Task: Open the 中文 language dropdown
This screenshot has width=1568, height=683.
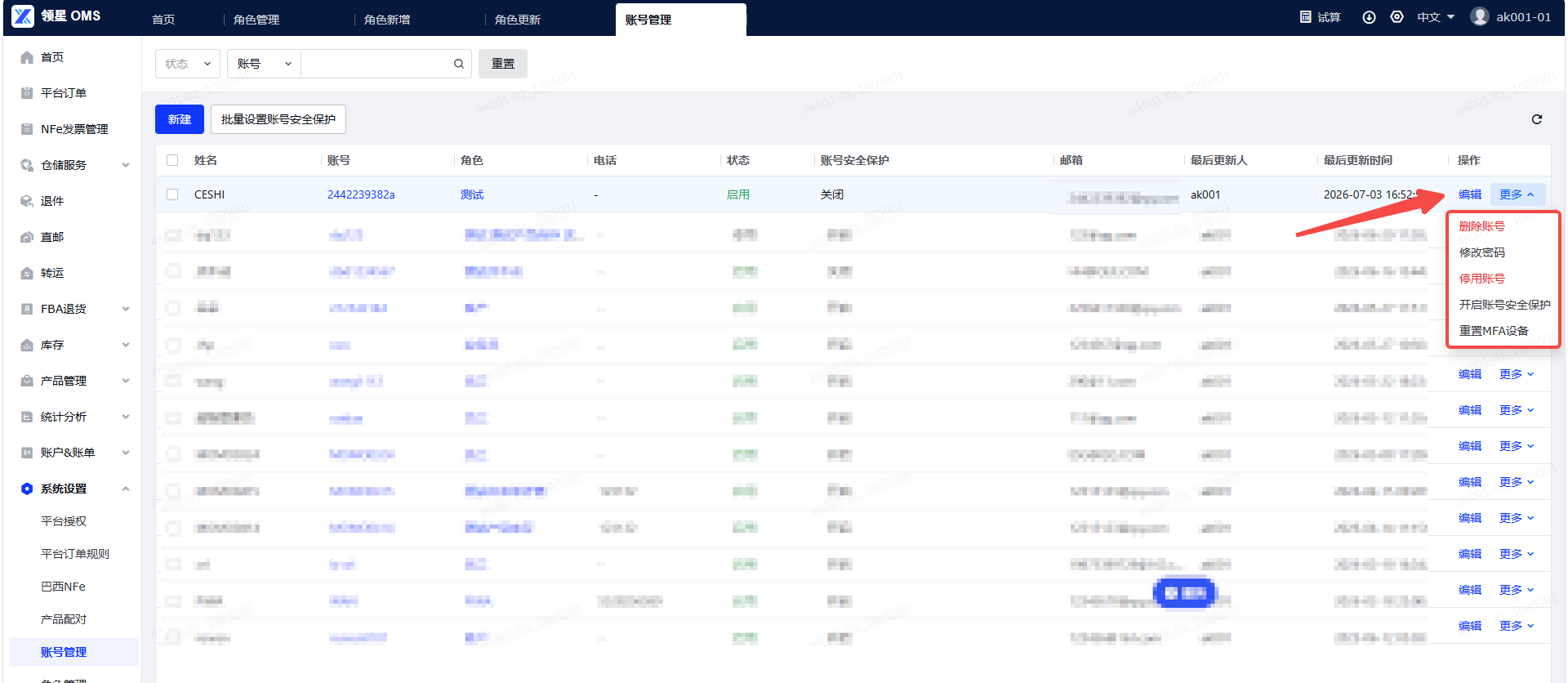Action: (1436, 17)
